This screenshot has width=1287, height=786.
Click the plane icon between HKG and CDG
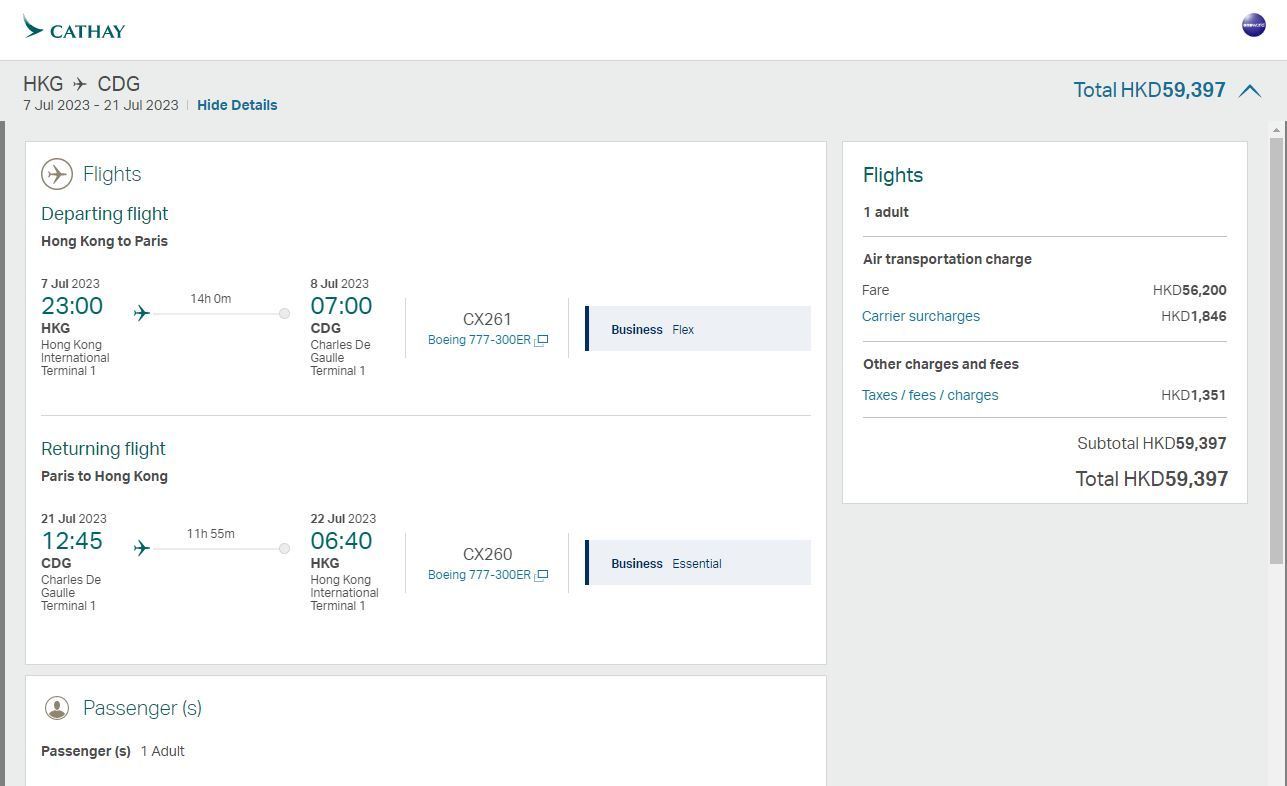click(x=81, y=84)
